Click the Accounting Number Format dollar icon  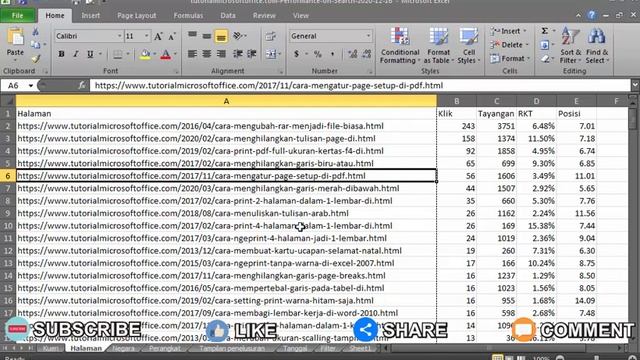pos(297,54)
